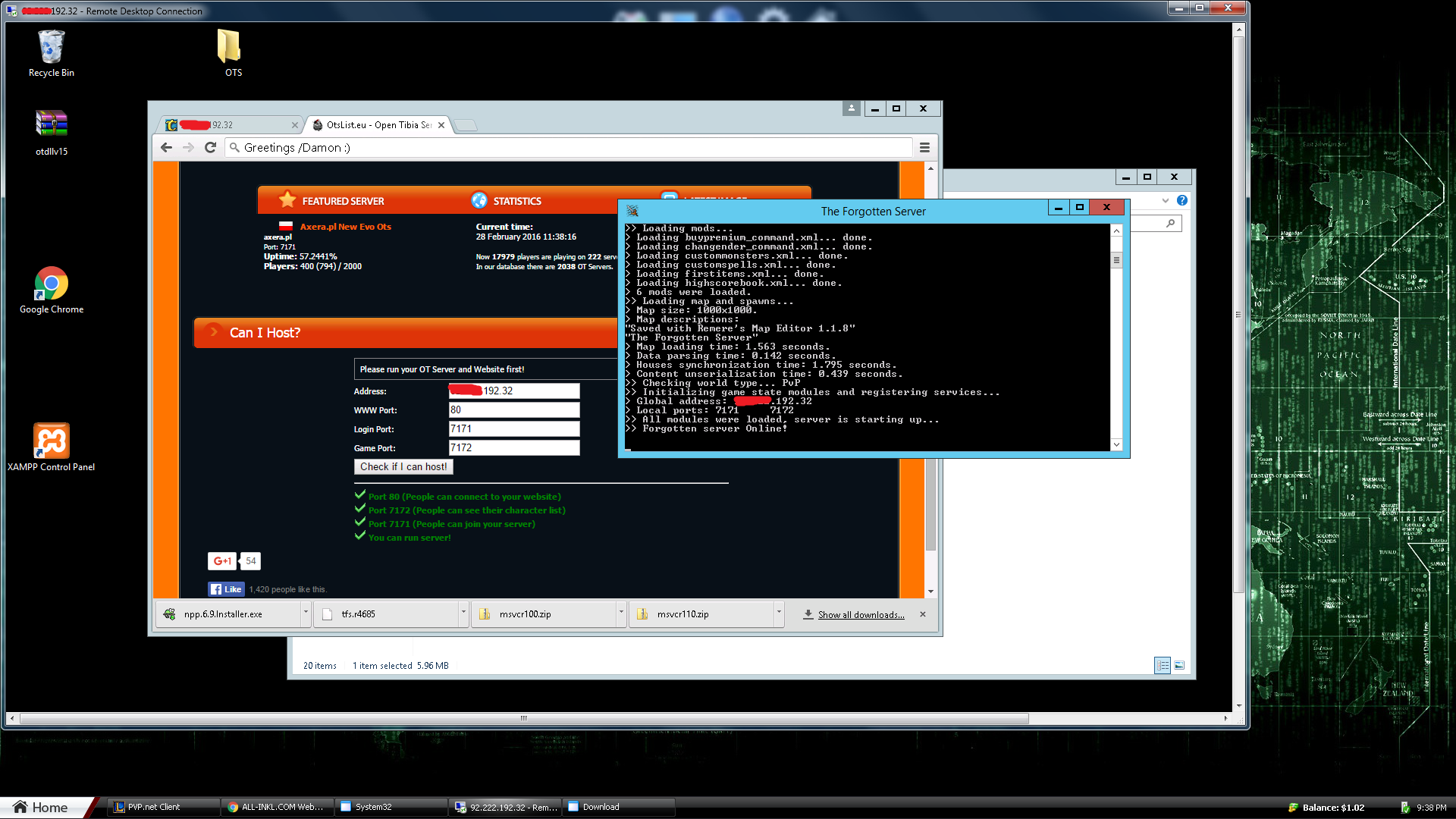
Task: Click the 'Can I Host?' heading arrow icon
Action: (214, 332)
